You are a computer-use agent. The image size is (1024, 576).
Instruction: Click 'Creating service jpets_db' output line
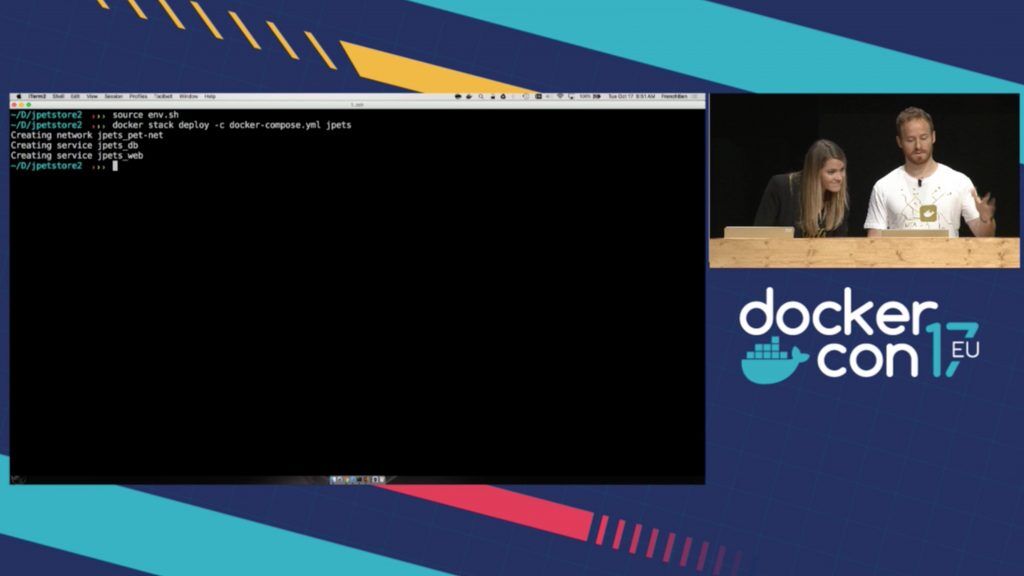click(x=74, y=146)
